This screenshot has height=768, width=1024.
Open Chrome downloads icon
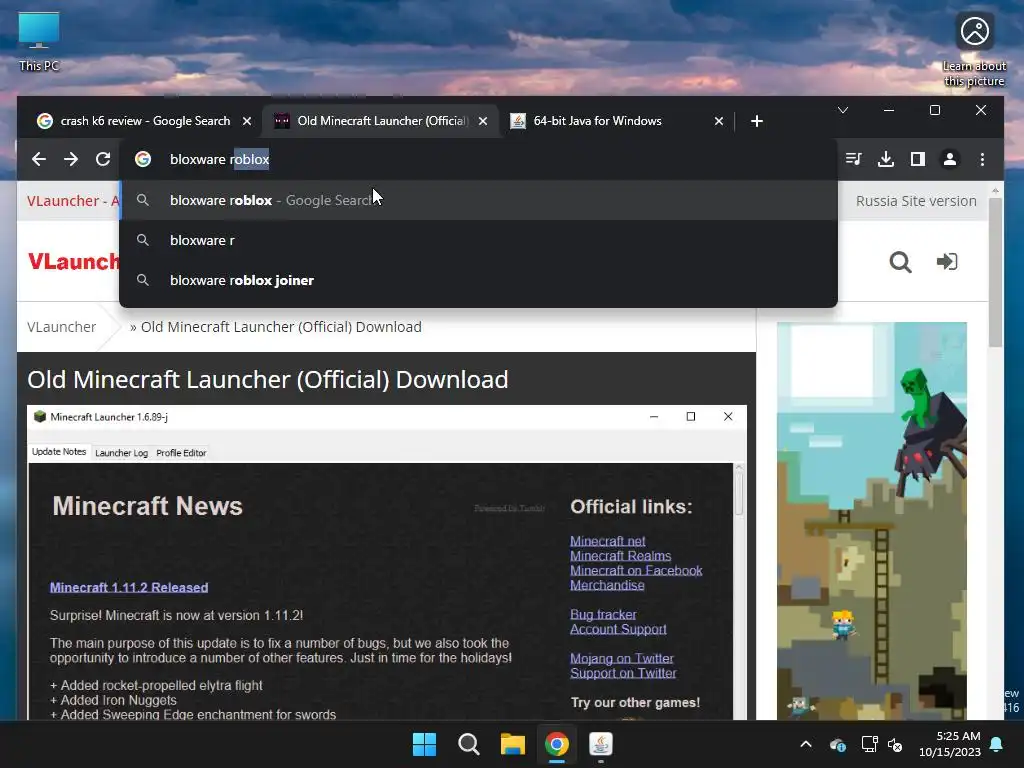click(886, 159)
